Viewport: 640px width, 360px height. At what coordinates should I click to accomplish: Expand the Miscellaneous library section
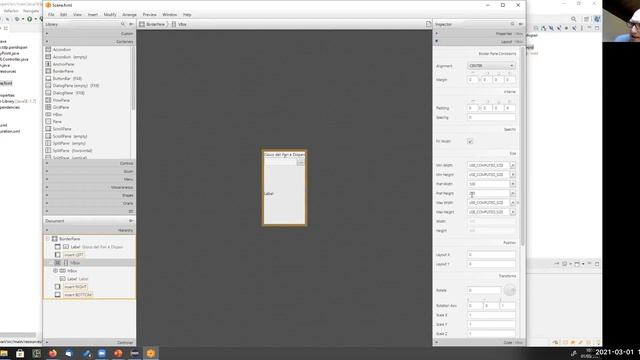point(89,187)
